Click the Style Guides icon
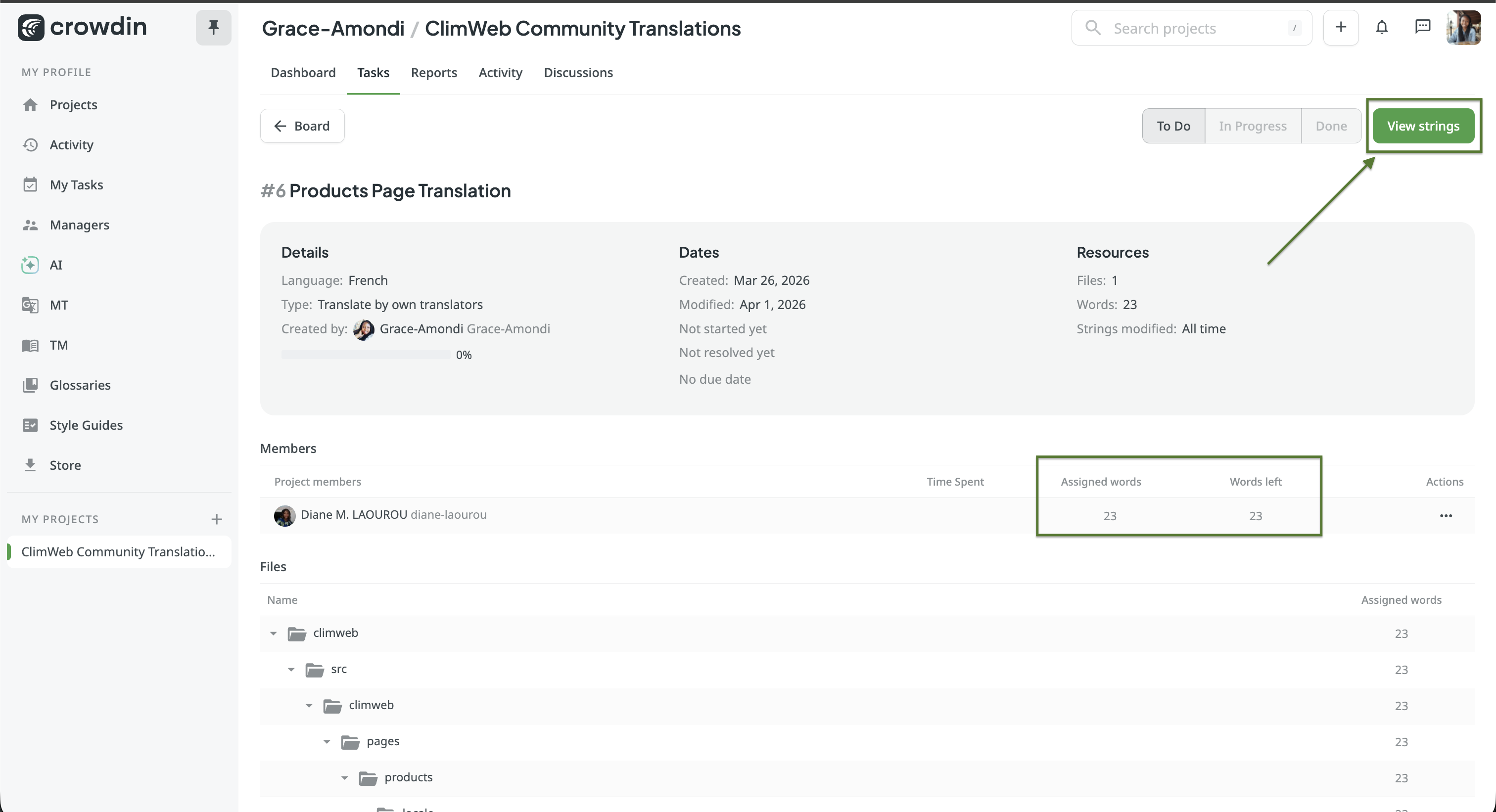The width and height of the screenshot is (1496, 812). click(30, 425)
